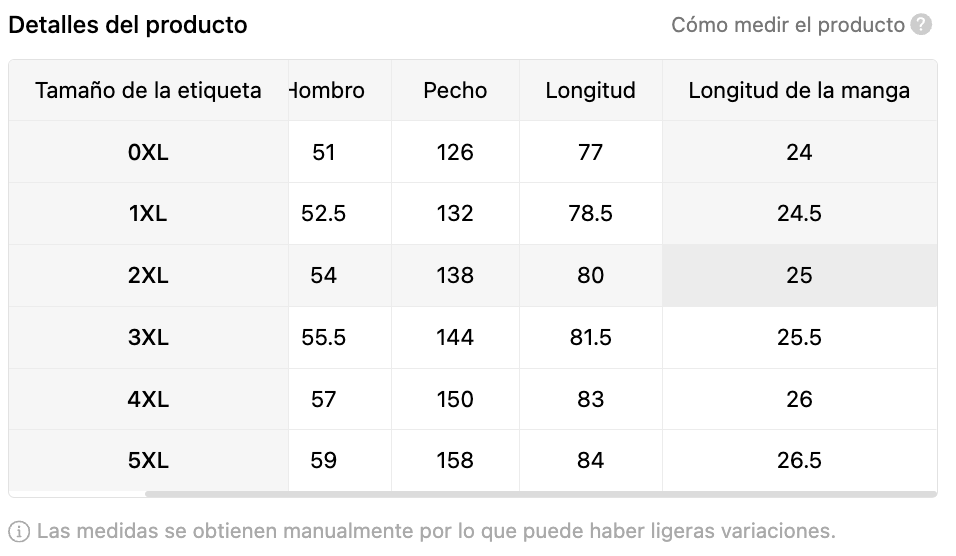Click 'Longitud de la manga' column header
Image resolution: width=956 pixels, height=556 pixels.
[x=799, y=91]
